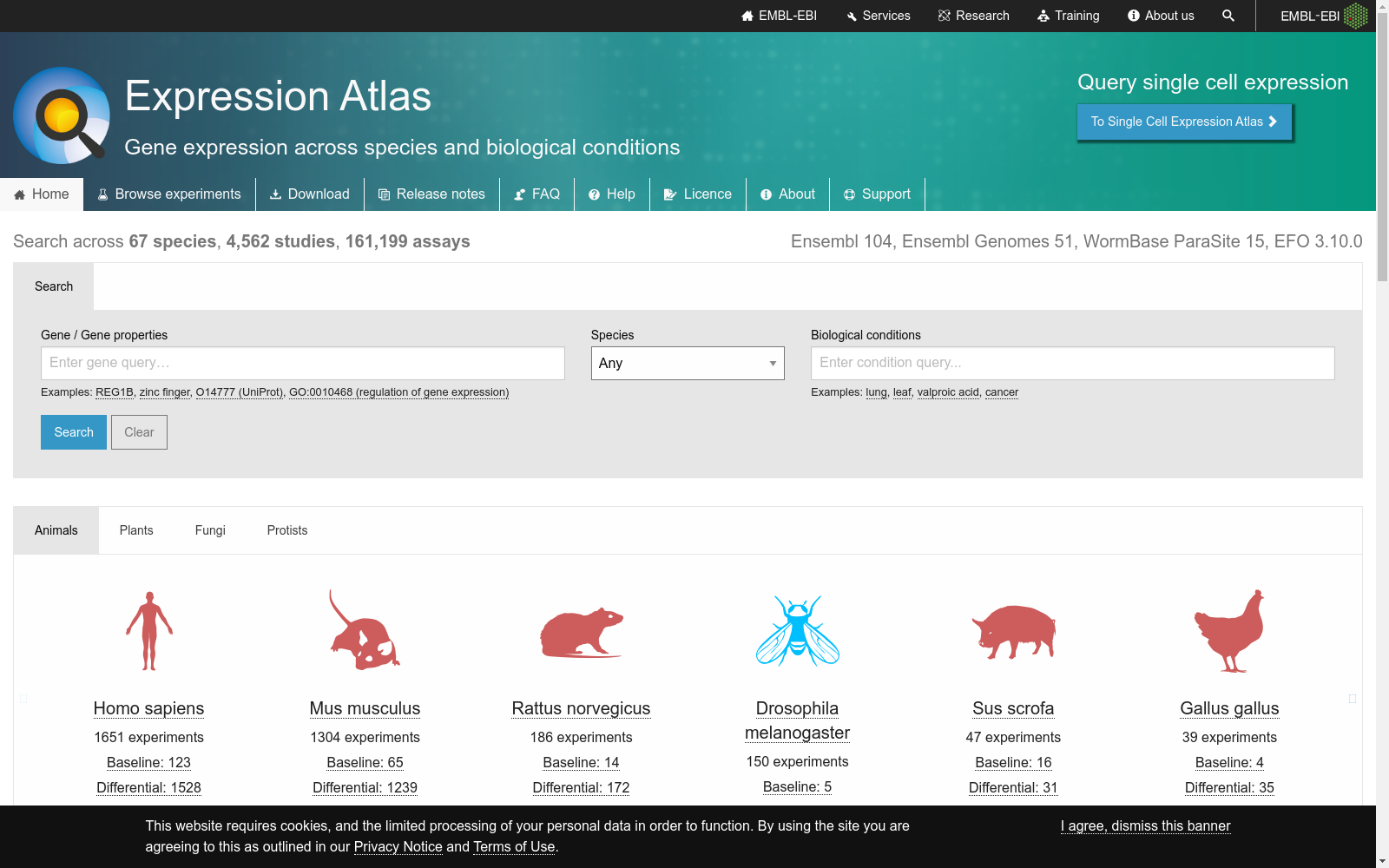The height and width of the screenshot is (868, 1389).
Task: Open the Species dropdown
Action: pos(688,363)
